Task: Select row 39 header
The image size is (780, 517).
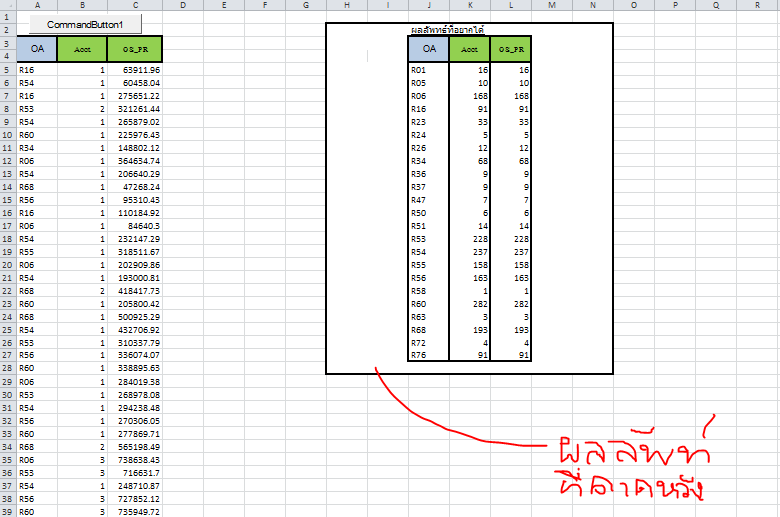Action: [8, 510]
